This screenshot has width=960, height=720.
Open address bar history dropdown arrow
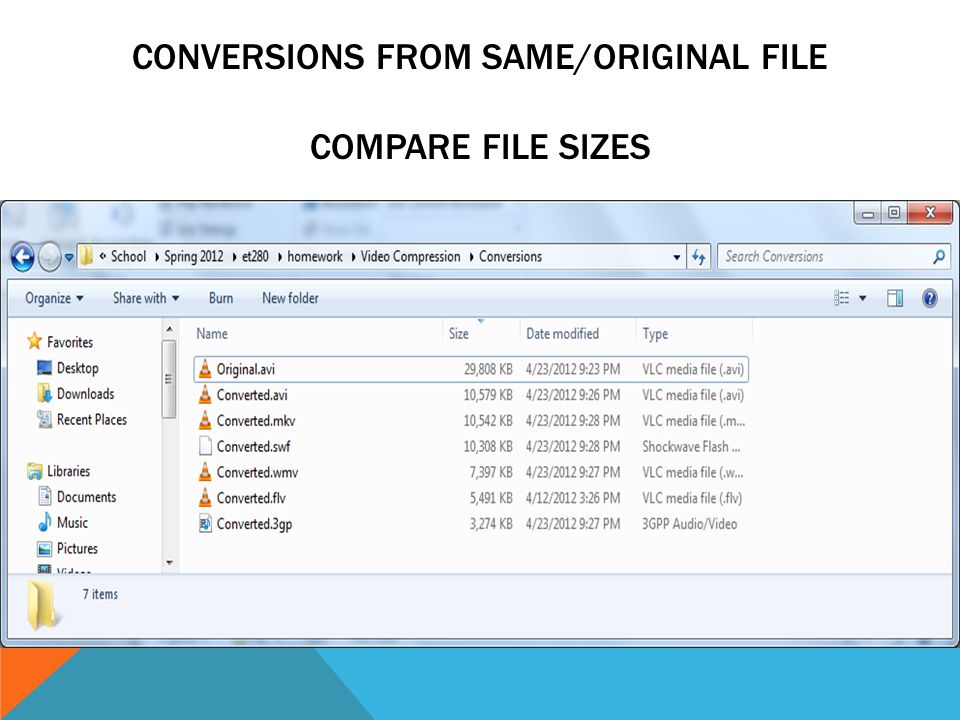tap(676, 257)
